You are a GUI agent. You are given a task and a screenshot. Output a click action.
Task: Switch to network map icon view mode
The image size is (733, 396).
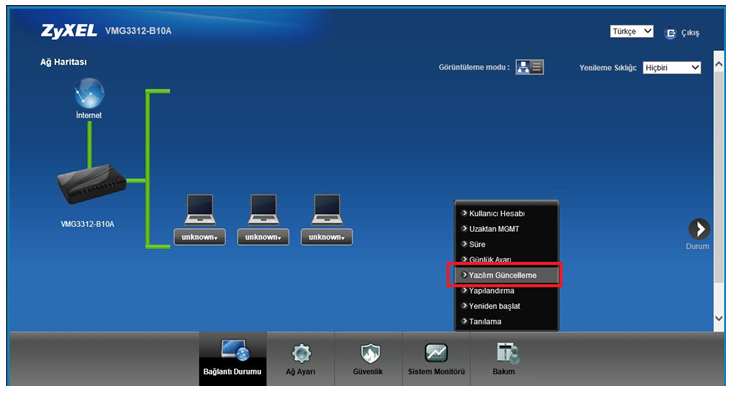pos(523,67)
